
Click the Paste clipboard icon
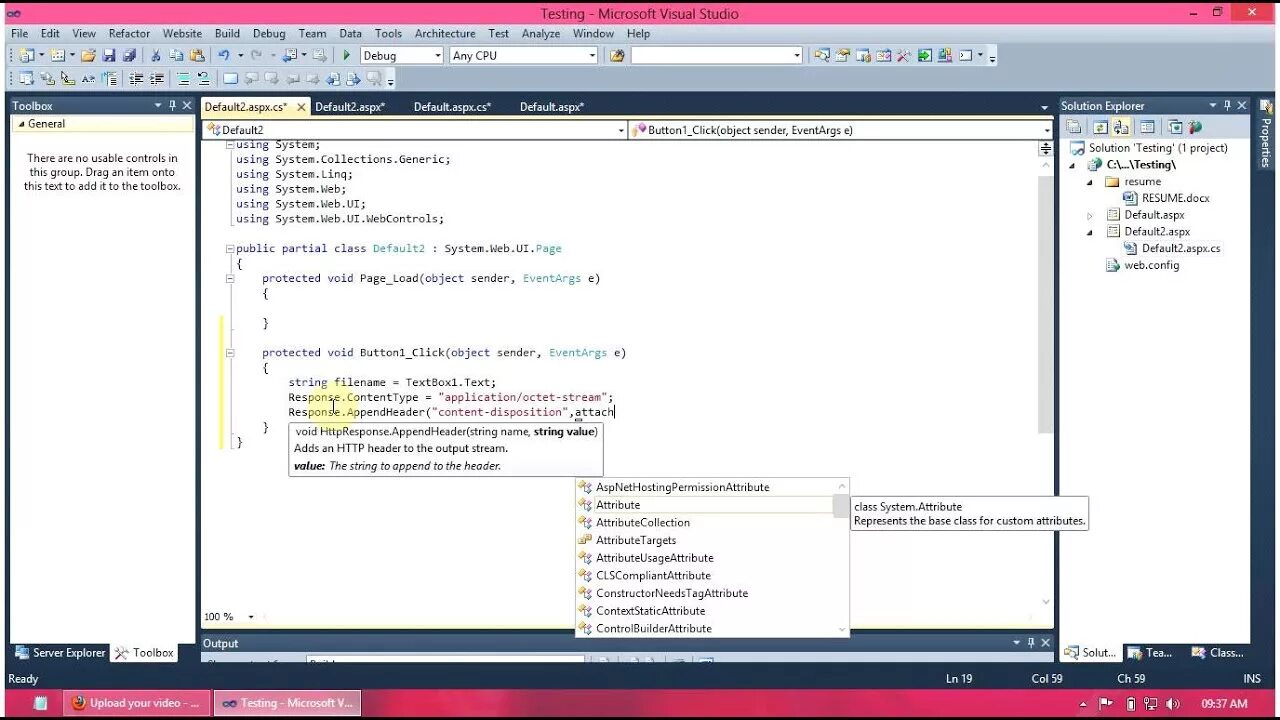point(197,56)
